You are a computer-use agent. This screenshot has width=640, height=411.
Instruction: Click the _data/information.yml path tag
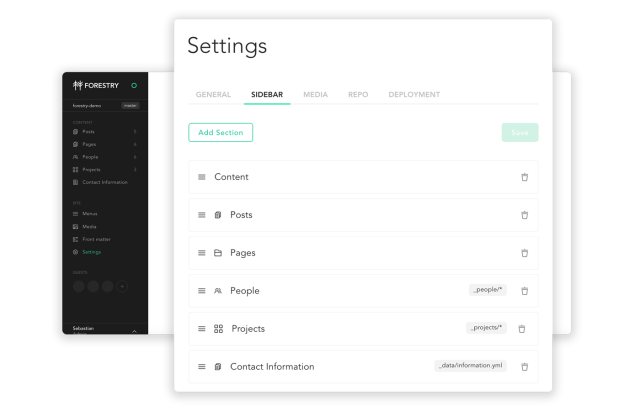[470, 366]
